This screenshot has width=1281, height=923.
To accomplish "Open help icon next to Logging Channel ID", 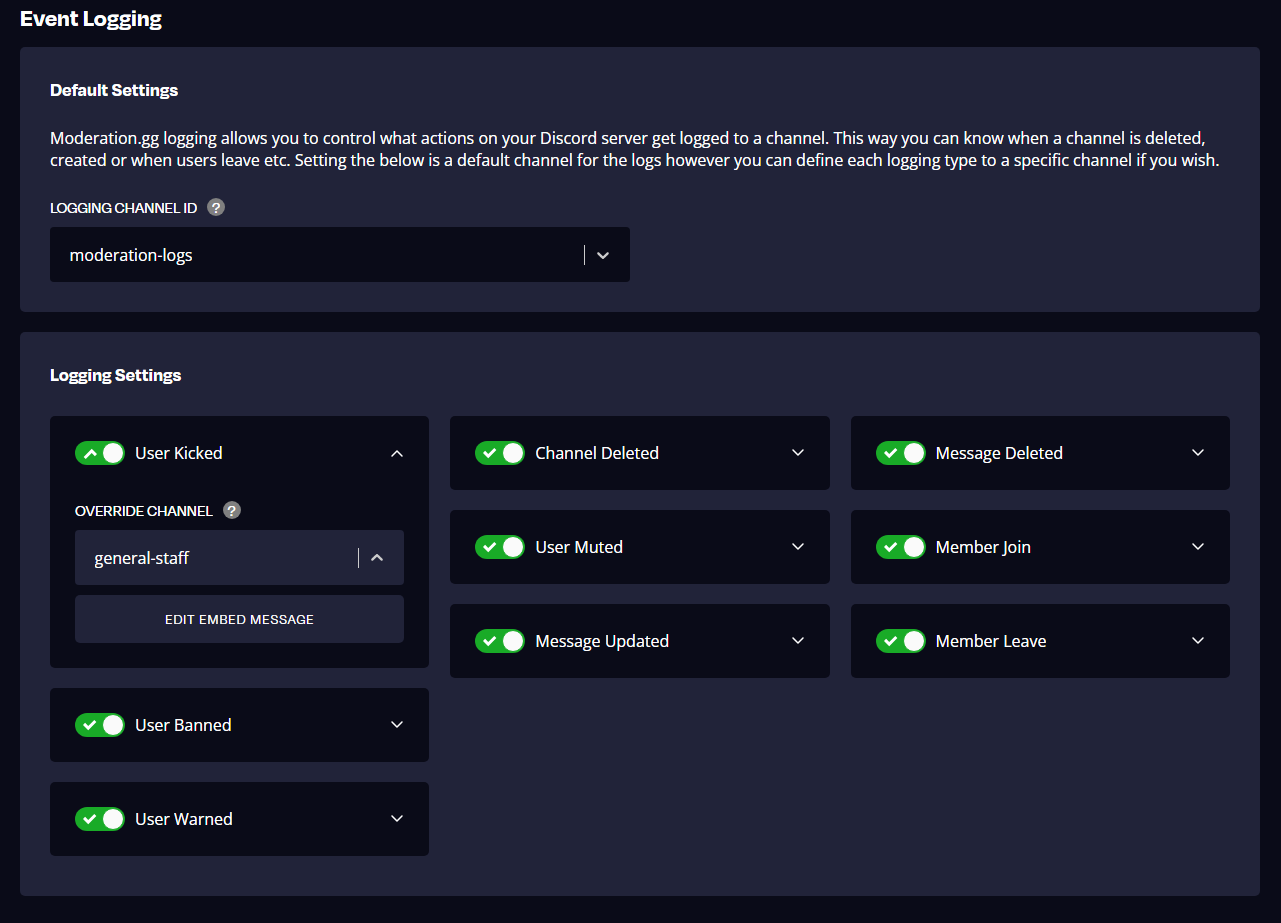I will 215,208.
